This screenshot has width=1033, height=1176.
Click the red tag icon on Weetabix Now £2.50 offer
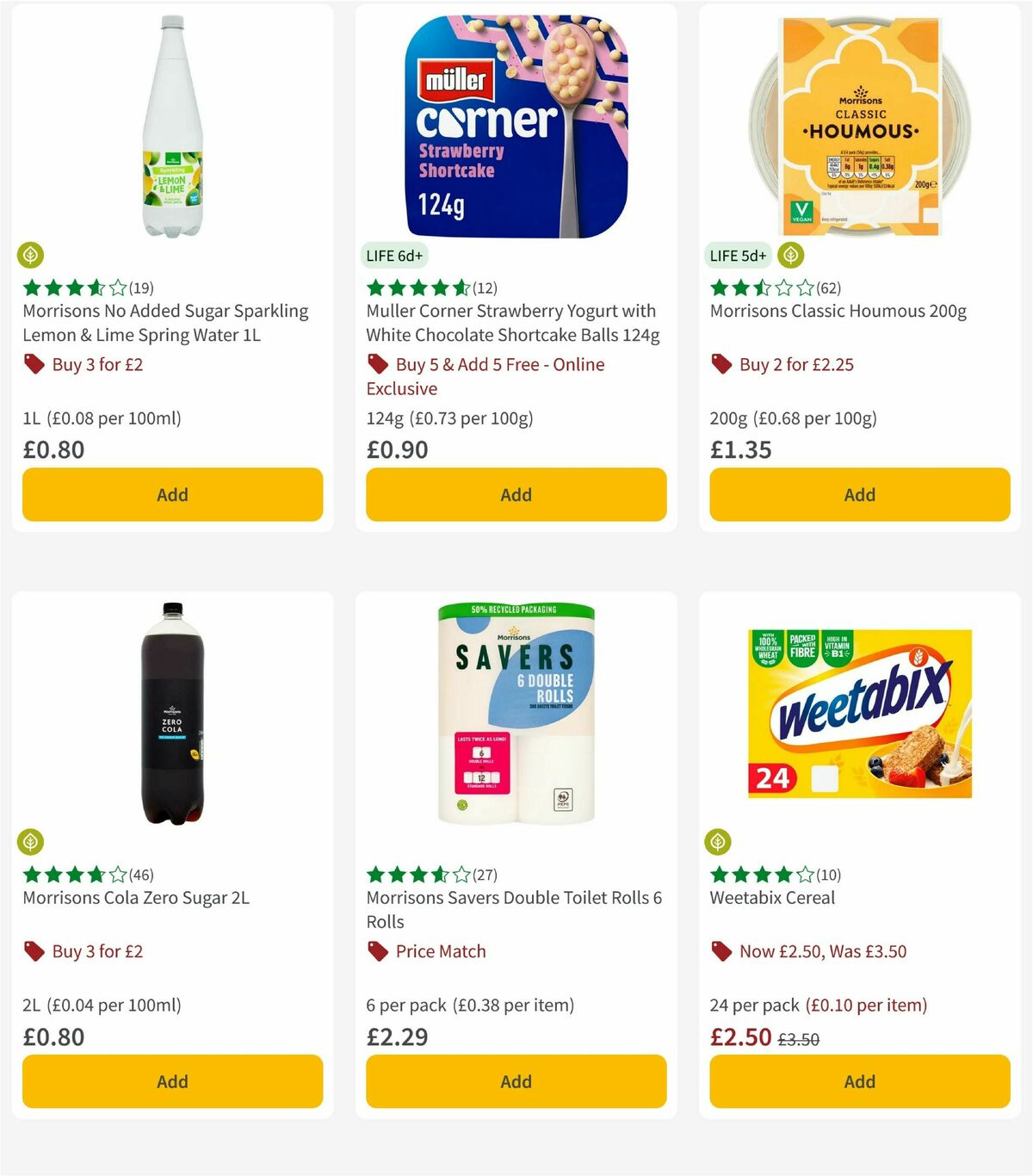coord(721,951)
